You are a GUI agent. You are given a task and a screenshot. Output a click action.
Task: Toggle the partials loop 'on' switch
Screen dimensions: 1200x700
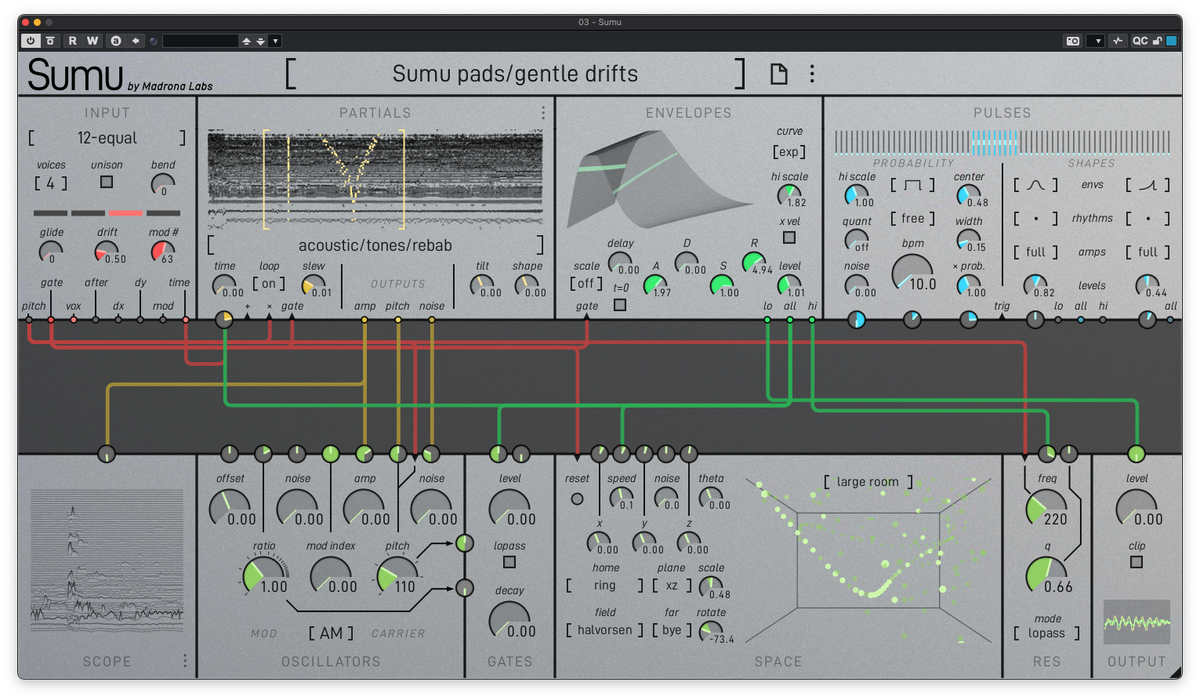click(x=269, y=284)
